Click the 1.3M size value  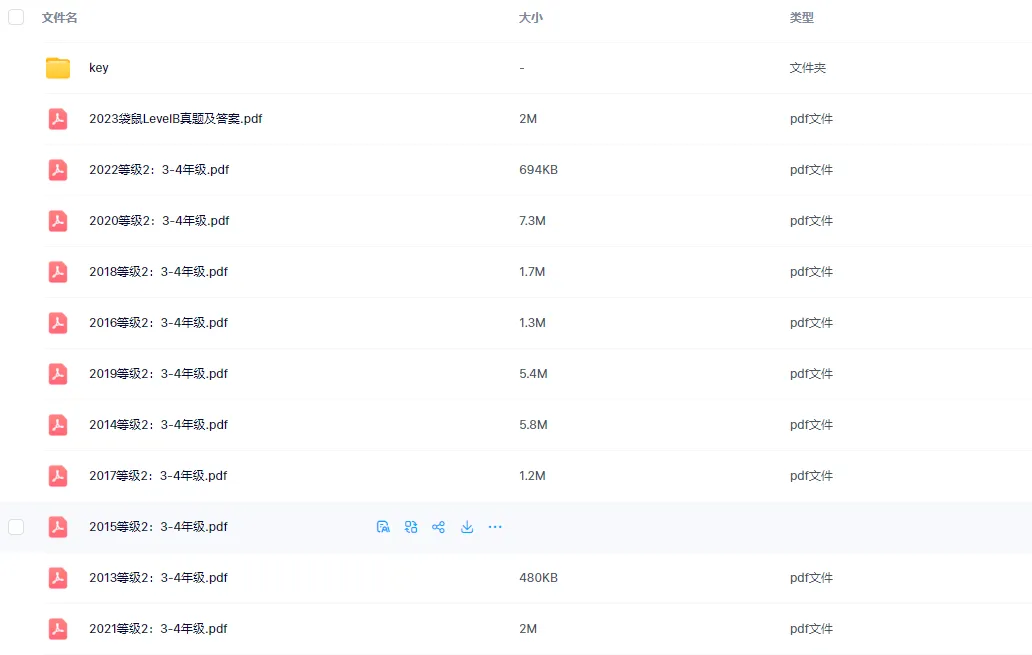pos(532,323)
